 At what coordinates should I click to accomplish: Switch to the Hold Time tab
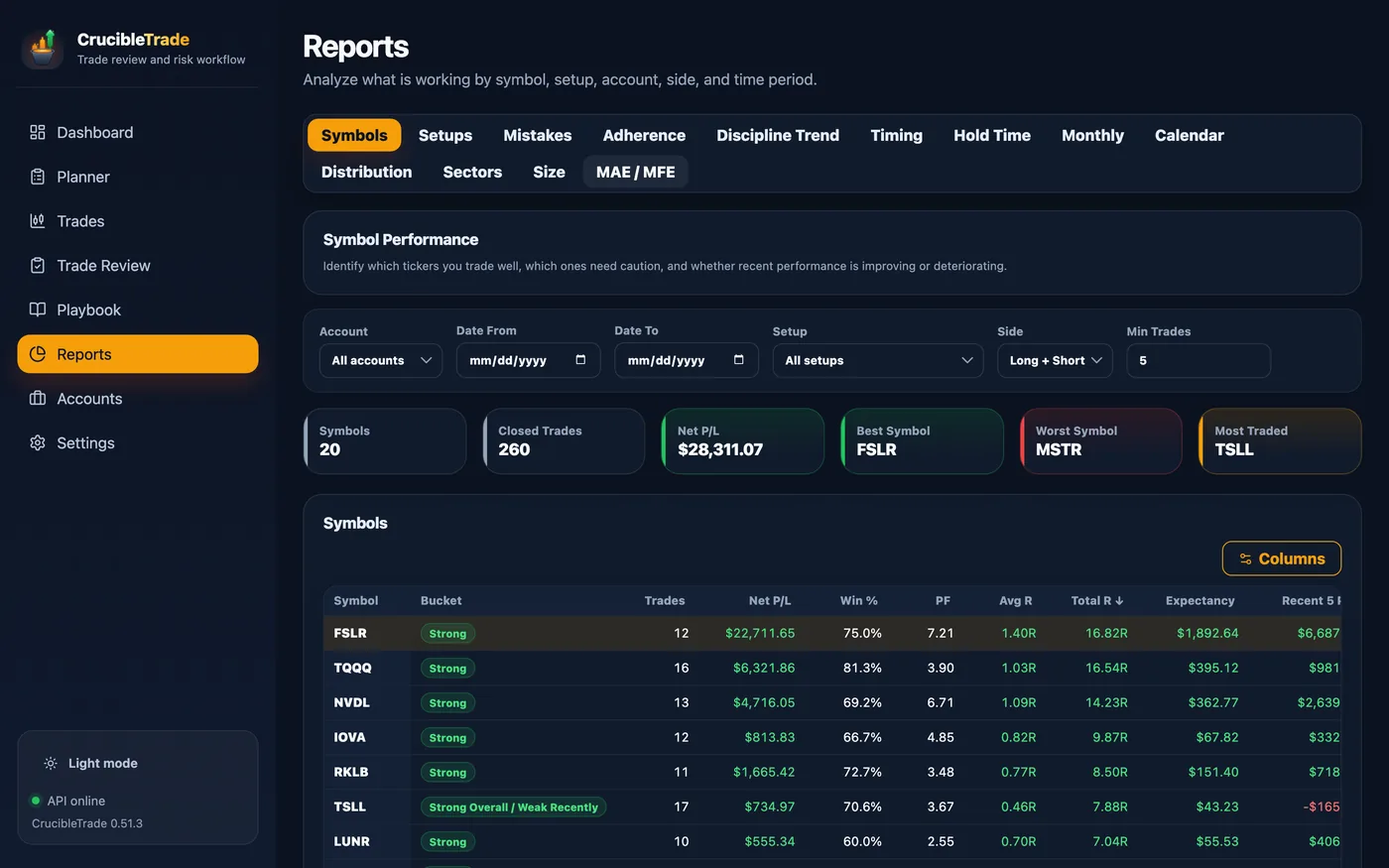click(992, 135)
